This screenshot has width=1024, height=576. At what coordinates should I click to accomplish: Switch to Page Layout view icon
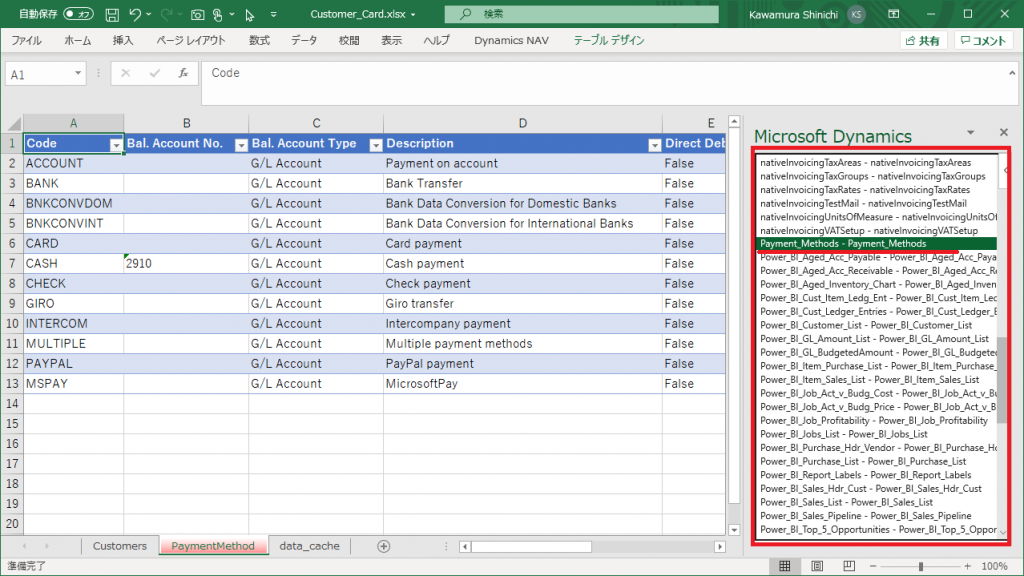(x=817, y=566)
